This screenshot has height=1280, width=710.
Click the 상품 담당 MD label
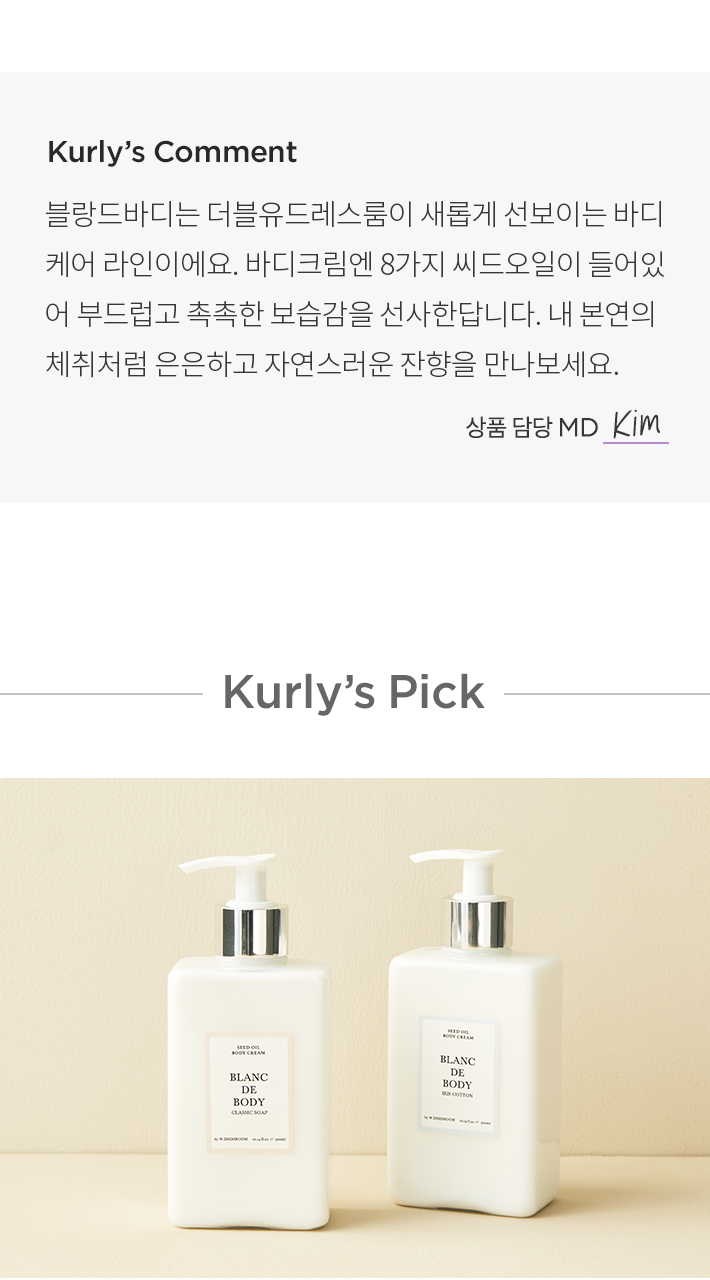coord(531,427)
